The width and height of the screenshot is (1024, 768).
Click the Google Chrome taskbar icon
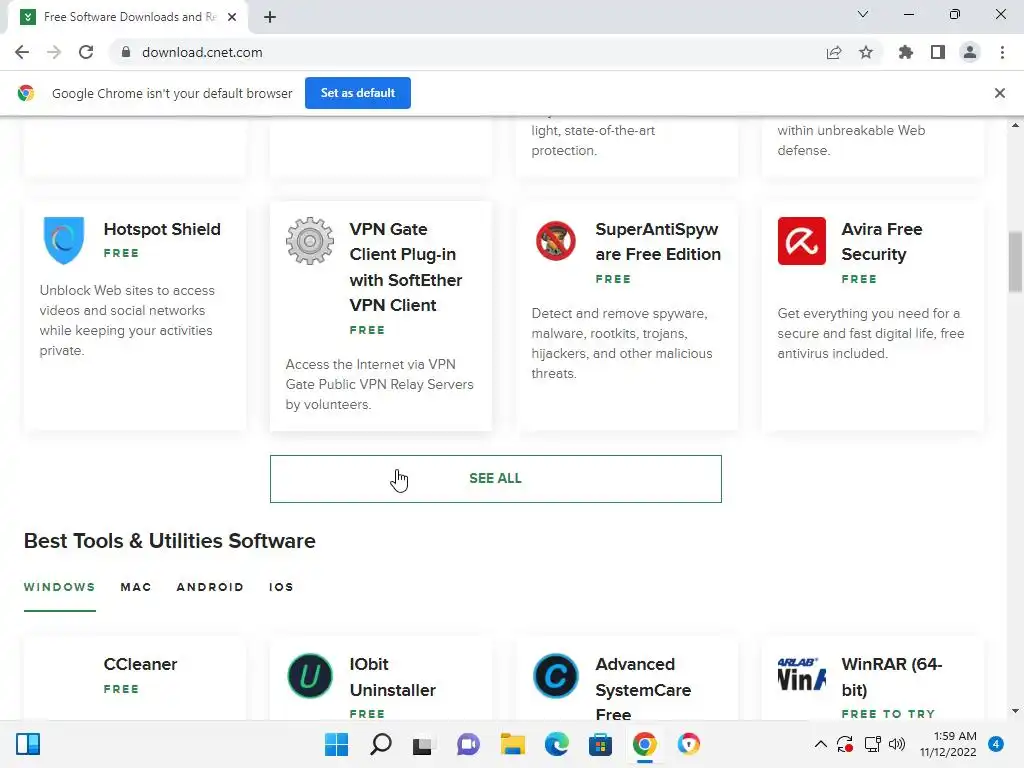pyautogui.click(x=645, y=744)
